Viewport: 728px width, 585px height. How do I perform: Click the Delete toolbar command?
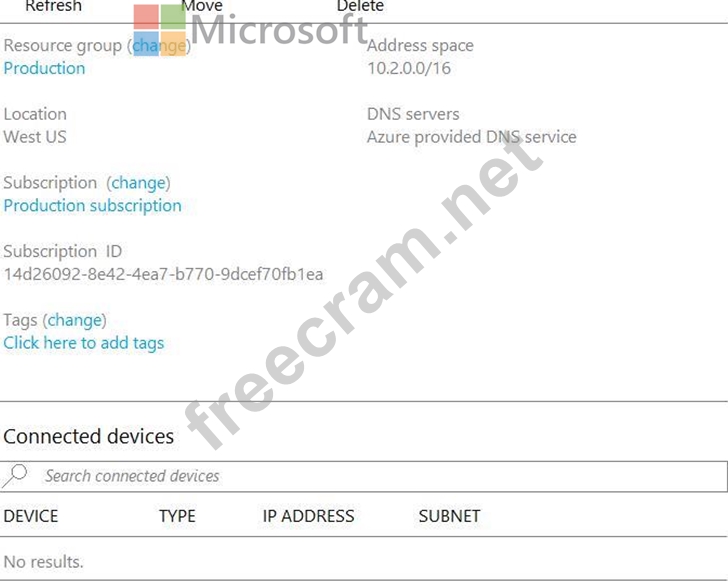click(x=360, y=6)
